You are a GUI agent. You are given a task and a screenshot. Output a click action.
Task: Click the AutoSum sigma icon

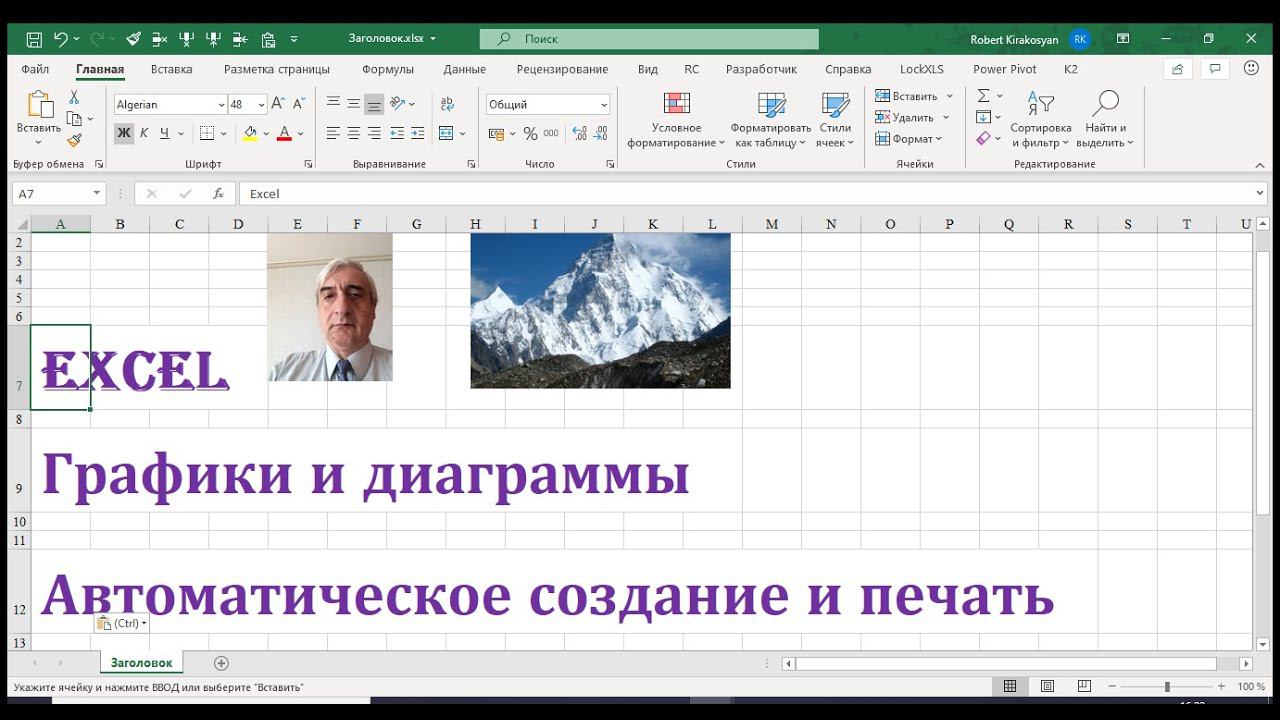click(984, 95)
